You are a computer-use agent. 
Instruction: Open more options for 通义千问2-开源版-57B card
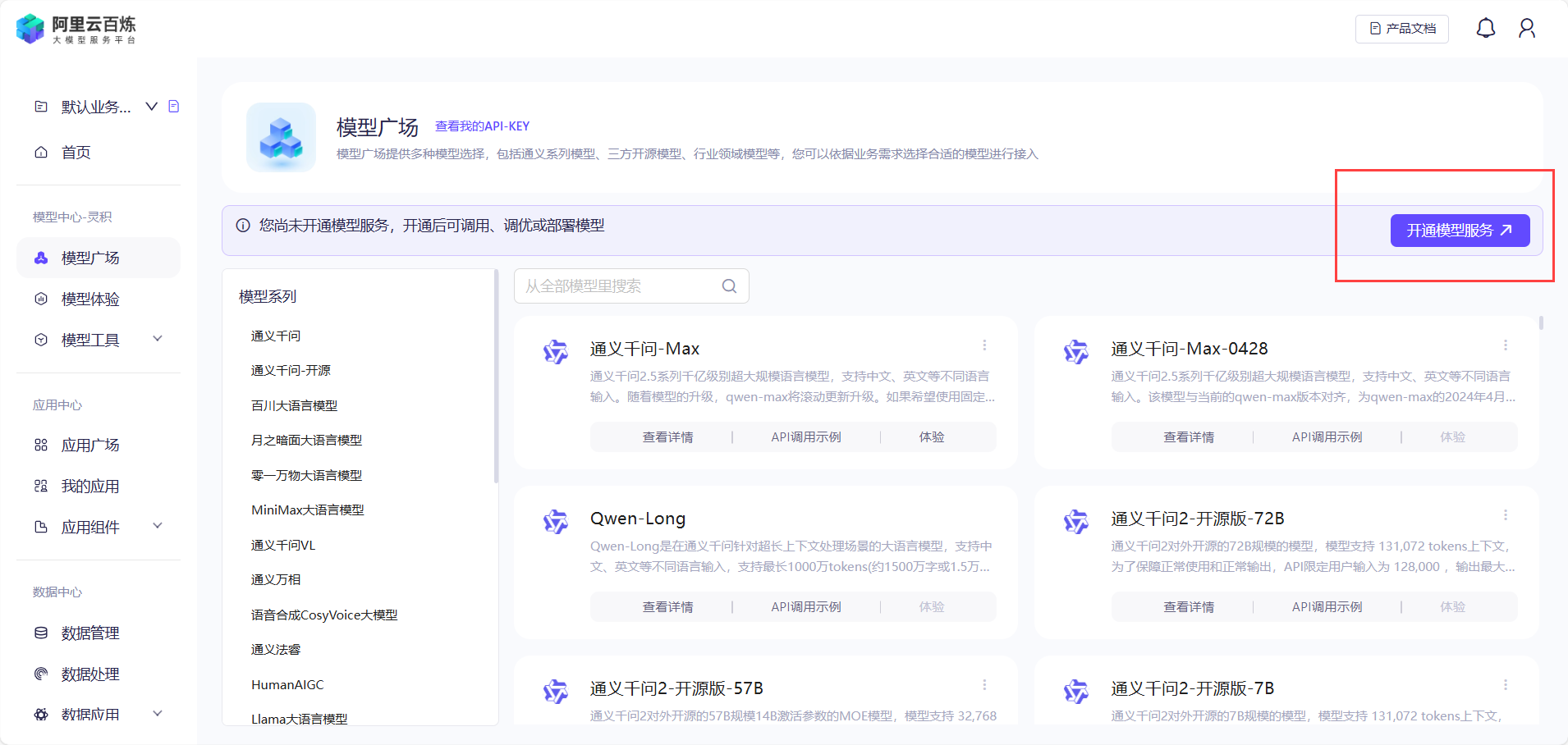(x=984, y=685)
